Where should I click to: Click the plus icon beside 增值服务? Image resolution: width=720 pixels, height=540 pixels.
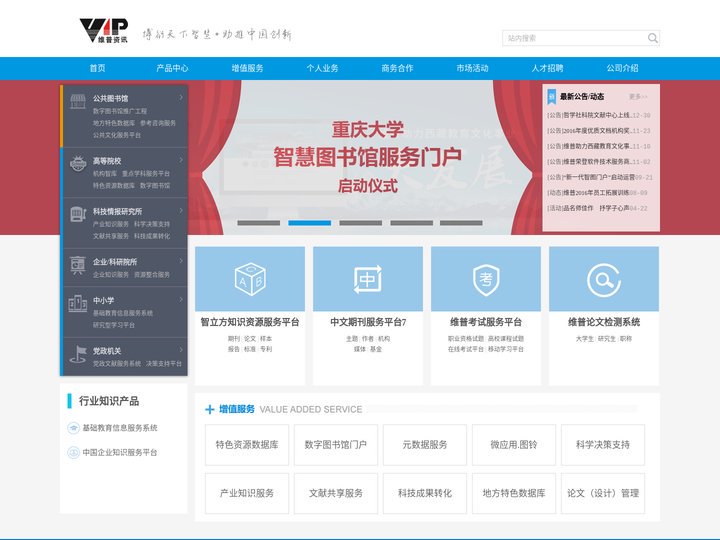tap(209, 409)
